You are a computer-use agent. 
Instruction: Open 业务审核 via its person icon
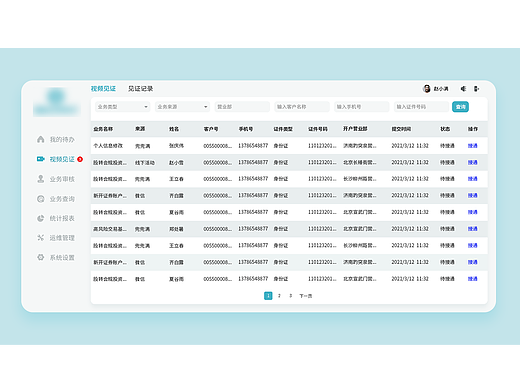pyautogui.click(x=41, y=179)
